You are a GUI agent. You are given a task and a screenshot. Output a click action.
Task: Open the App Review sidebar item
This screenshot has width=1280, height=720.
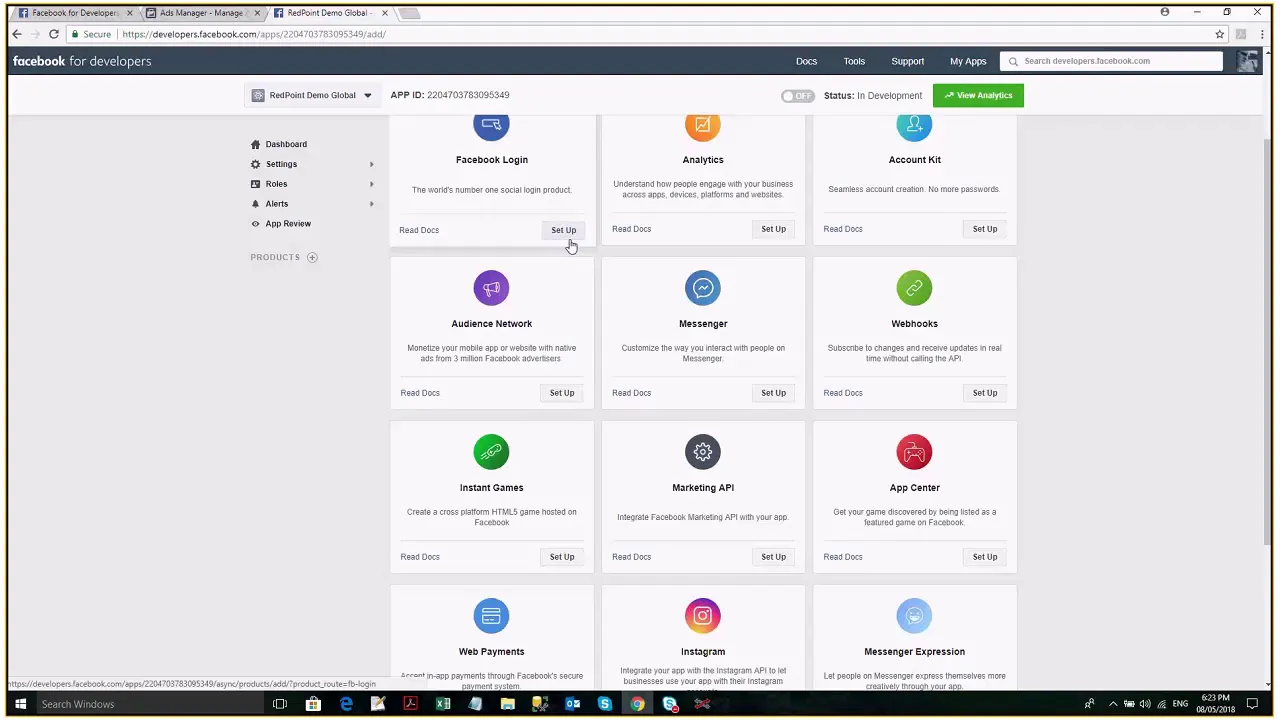click(x=288, y=224)
